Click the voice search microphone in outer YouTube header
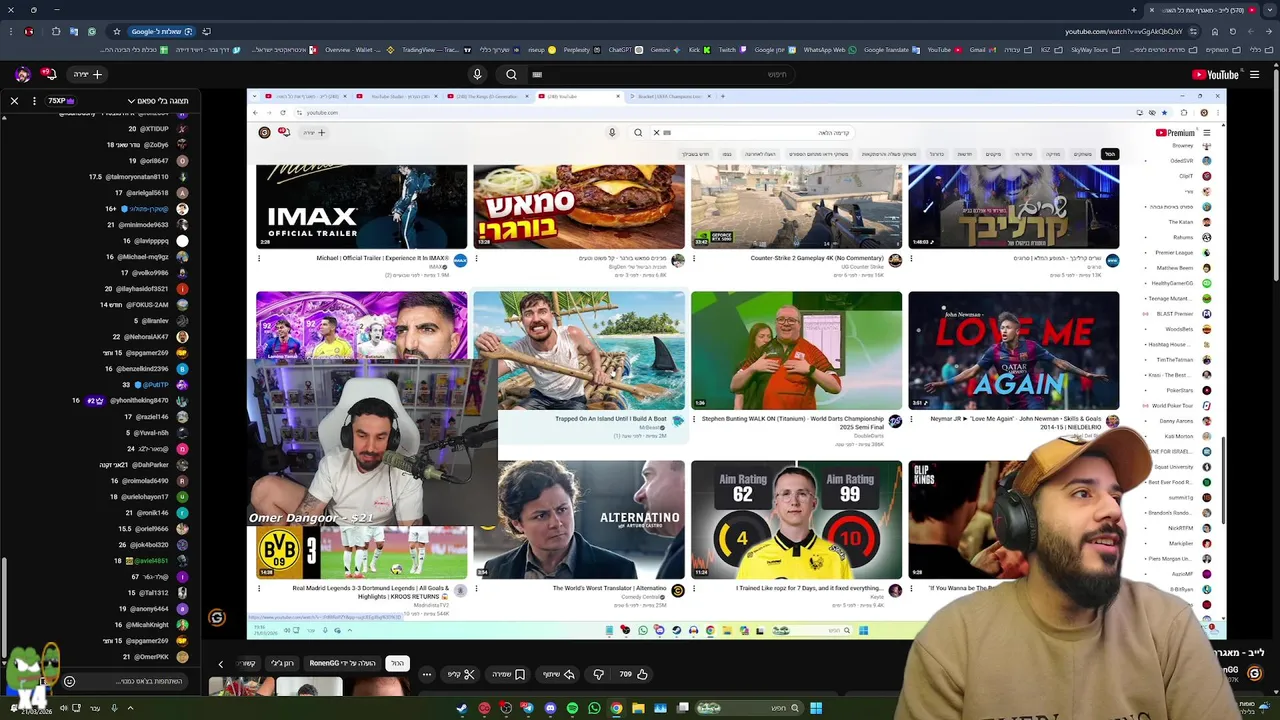The image size is (1280, 720). click(477, 74)
